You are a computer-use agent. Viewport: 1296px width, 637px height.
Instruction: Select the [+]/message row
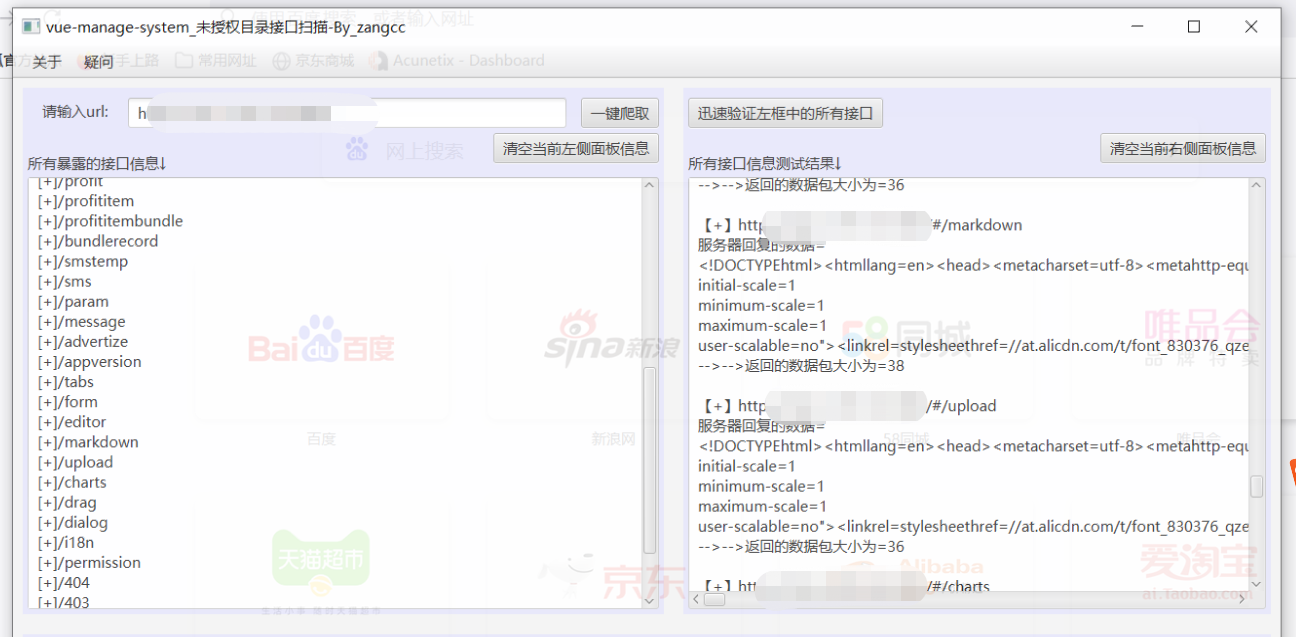[82, 322]
